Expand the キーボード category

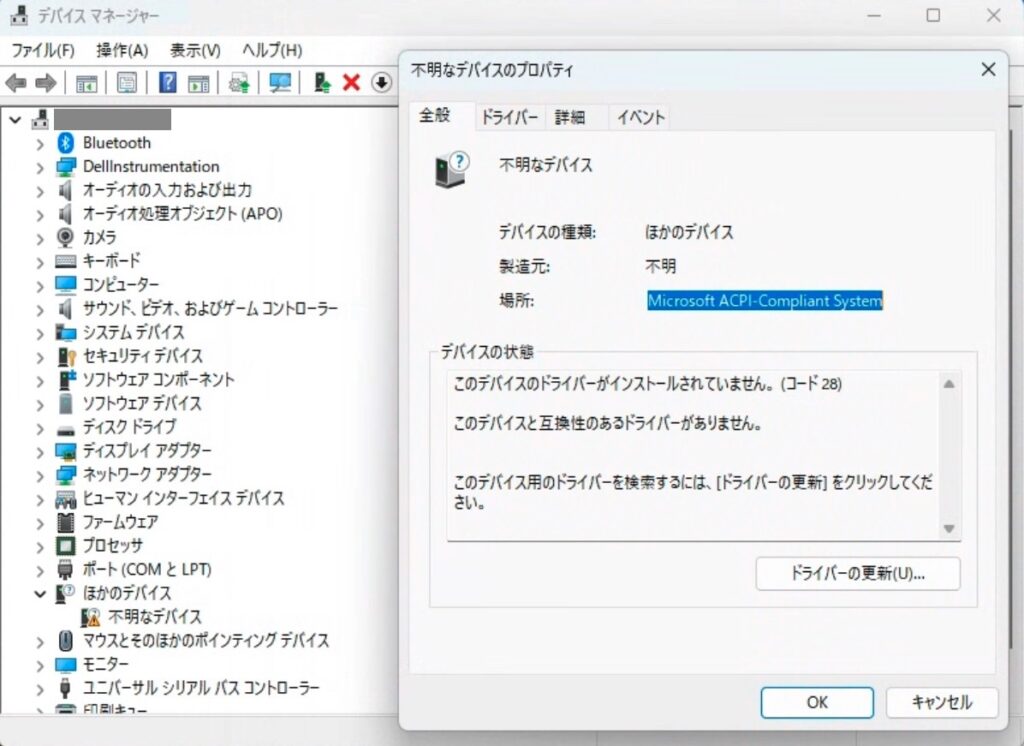(40, 261)
